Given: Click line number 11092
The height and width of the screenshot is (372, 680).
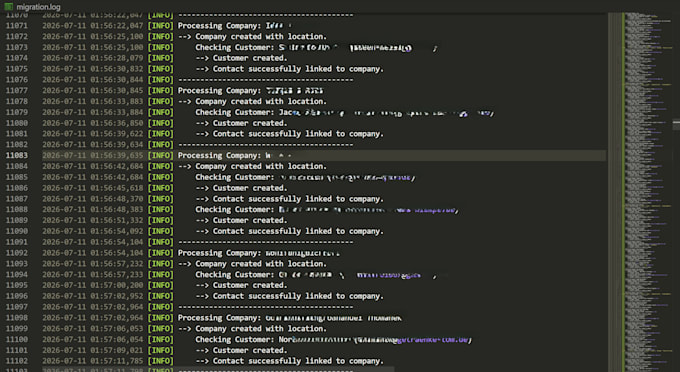Looking at the screenshot, I should click(16, 253).
